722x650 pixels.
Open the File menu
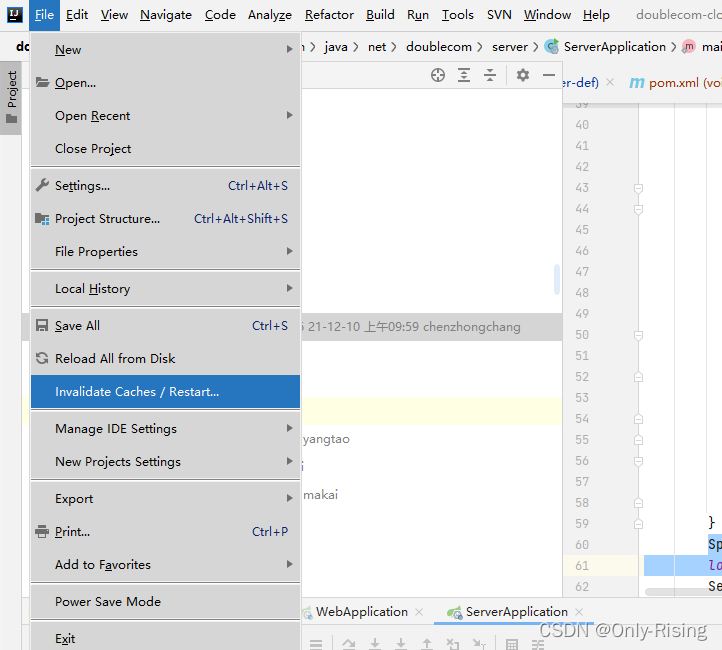tap(44, 15)
